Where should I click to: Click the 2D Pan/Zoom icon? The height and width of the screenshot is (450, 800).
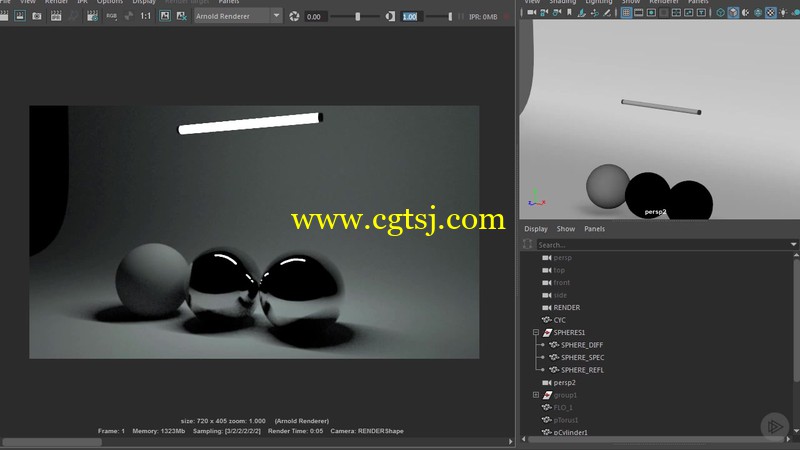coord(594,13)
